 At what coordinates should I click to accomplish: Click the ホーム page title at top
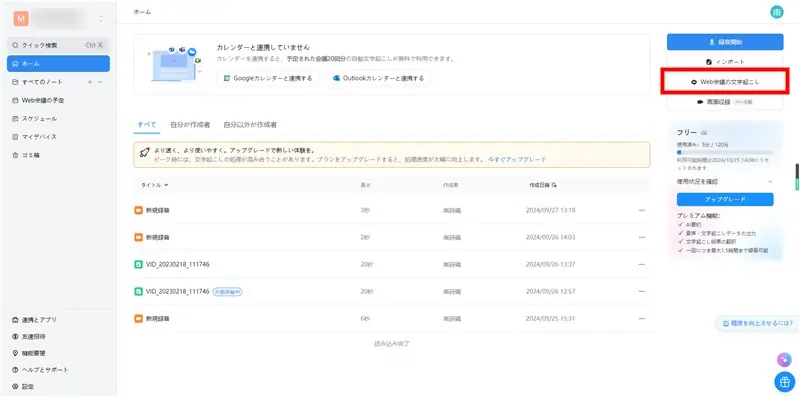[x=142, y=11]
